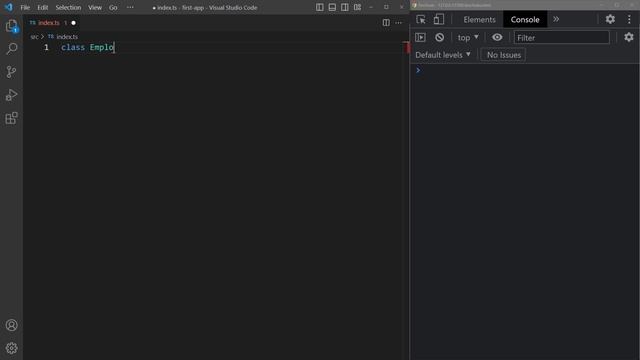Split the editor to the right
The height and width of the screenshot is (360, 640).
point(386,23)
